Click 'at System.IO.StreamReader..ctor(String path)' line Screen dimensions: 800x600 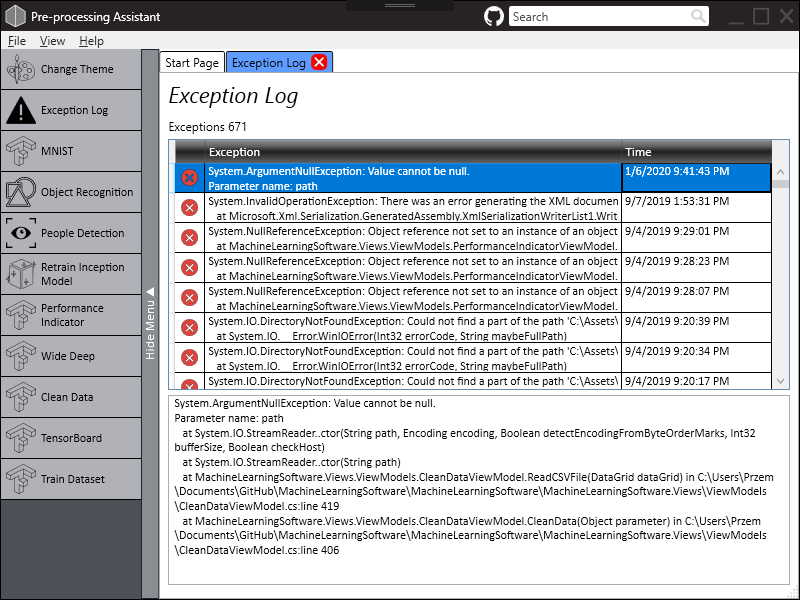point(291,462)
